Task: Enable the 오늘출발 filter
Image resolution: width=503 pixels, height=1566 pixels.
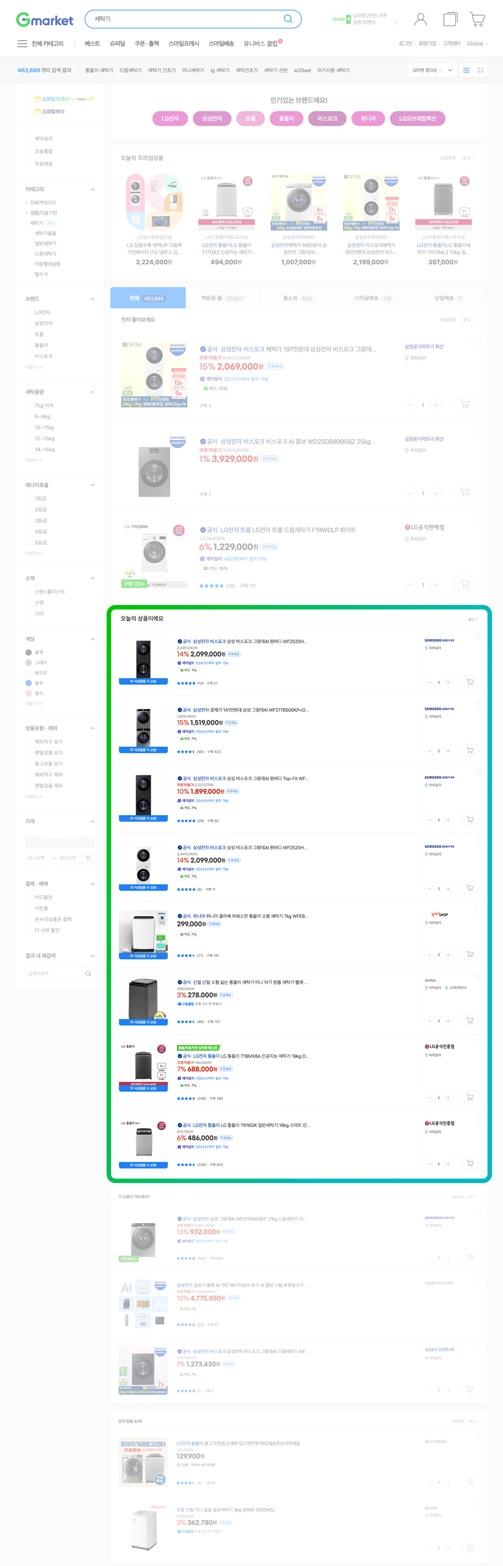Action: pos(28,150)
